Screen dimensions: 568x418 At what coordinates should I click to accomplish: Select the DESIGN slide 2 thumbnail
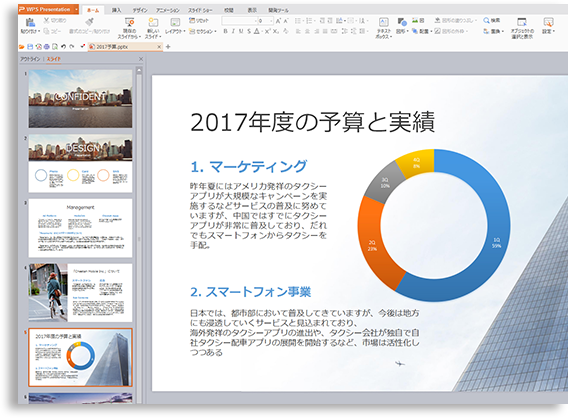[80, 163]
